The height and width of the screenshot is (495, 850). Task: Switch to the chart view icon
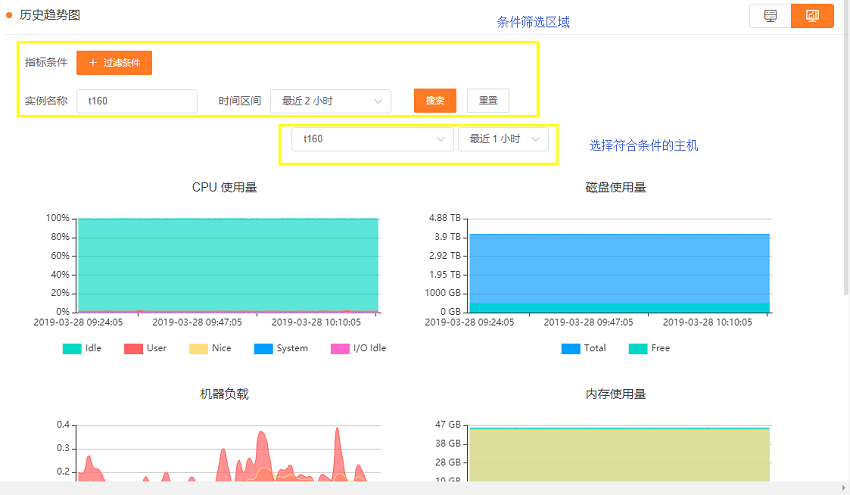coord(812,16)
